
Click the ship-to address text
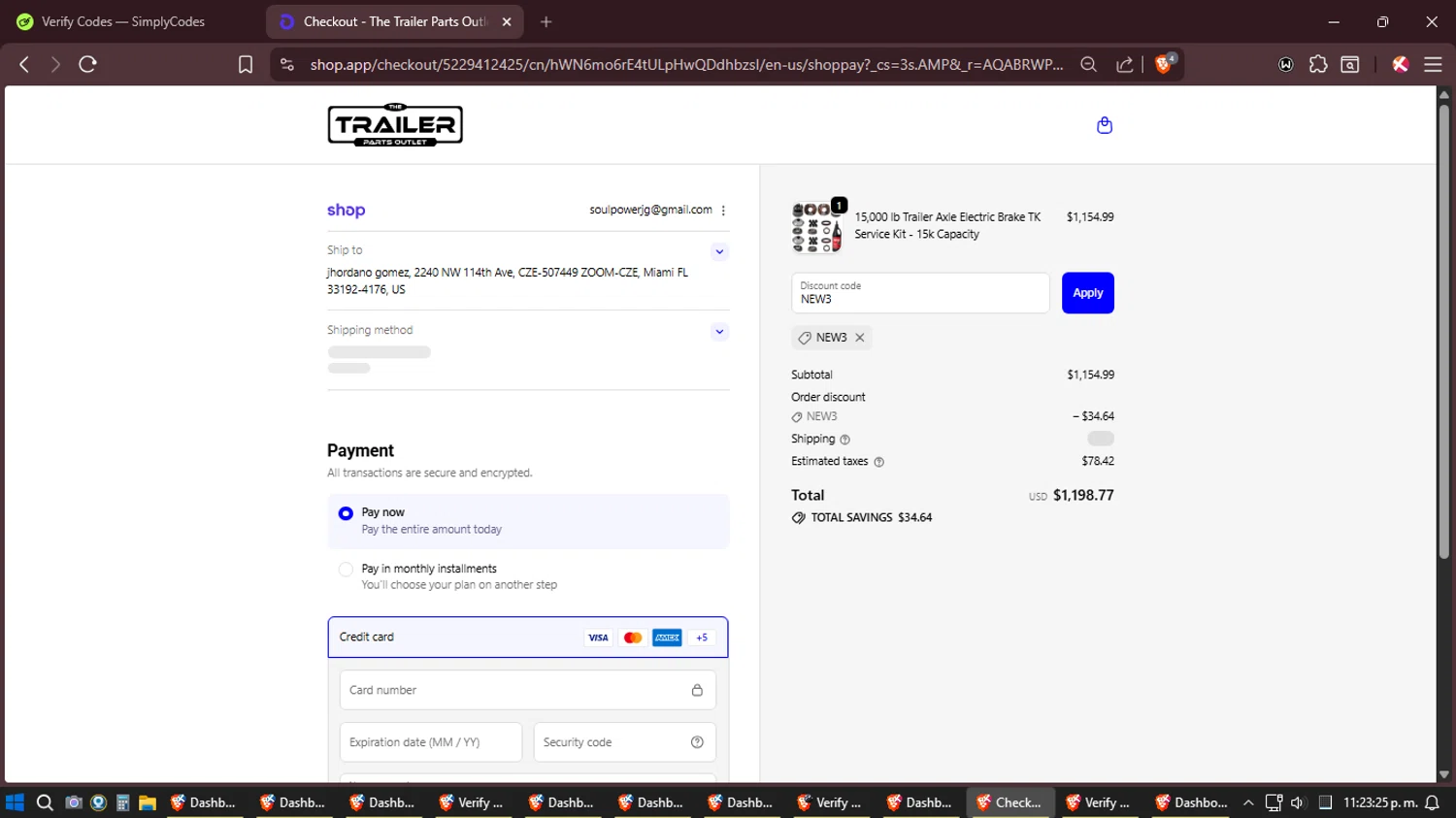[508, 281]
